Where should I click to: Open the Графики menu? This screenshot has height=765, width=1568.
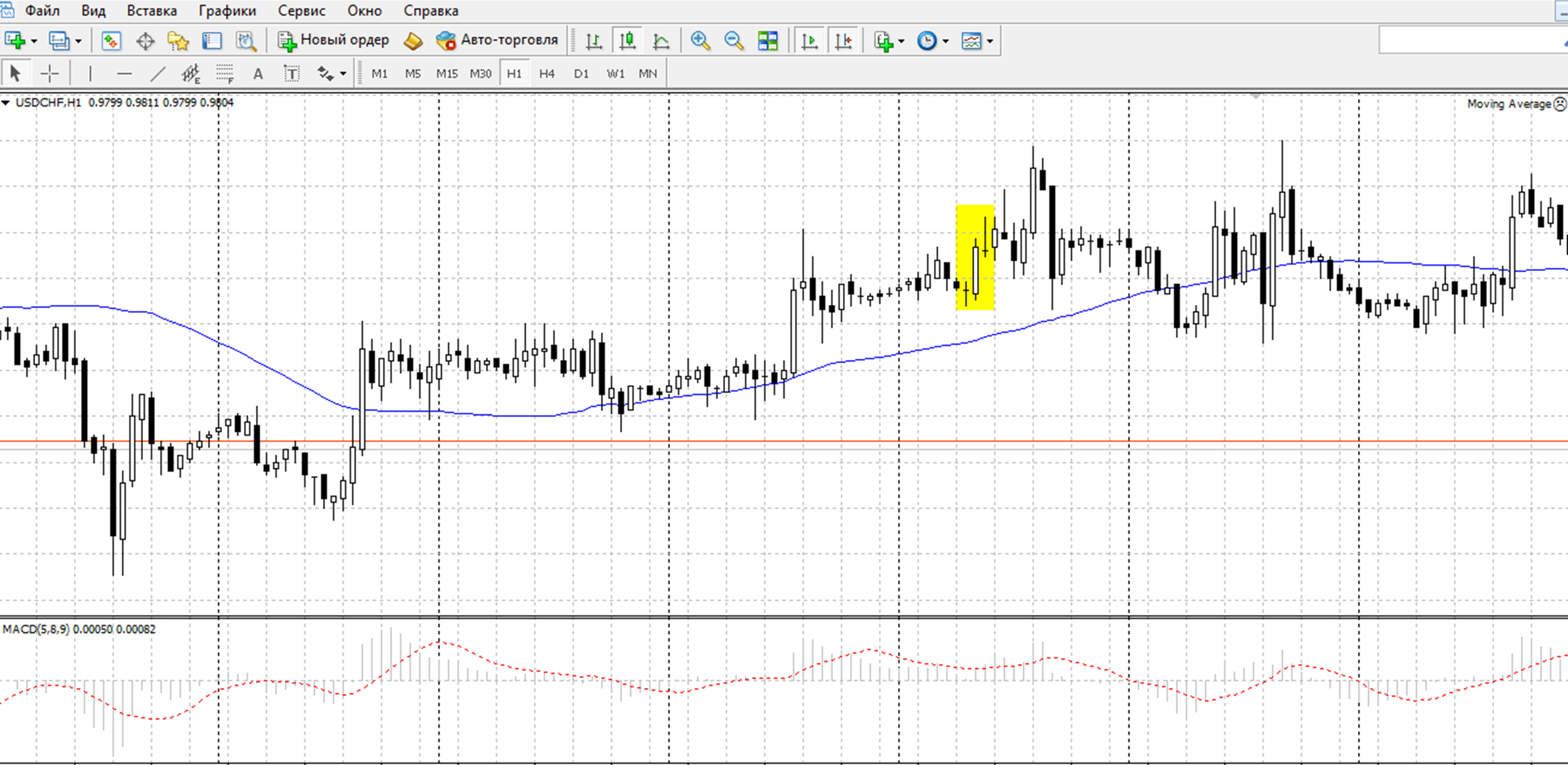click(227, 11)
